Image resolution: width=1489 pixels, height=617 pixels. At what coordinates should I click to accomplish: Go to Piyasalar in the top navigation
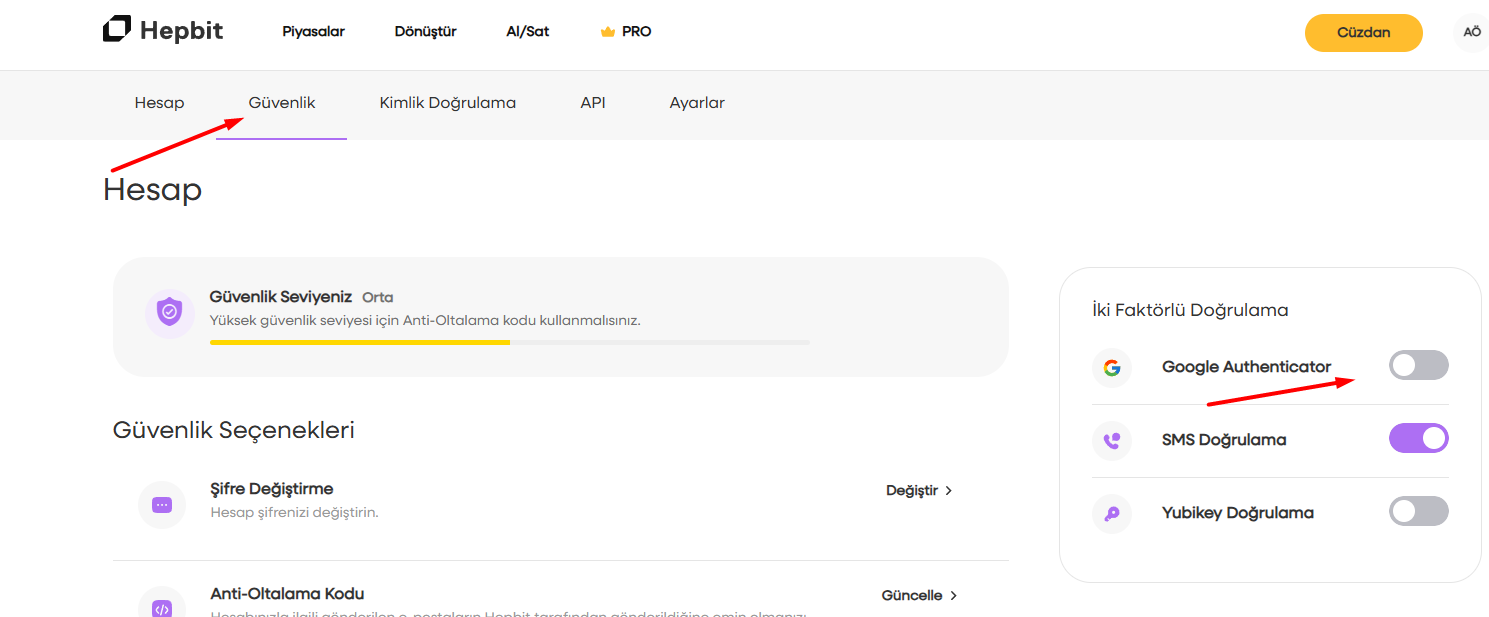point(313,32)
